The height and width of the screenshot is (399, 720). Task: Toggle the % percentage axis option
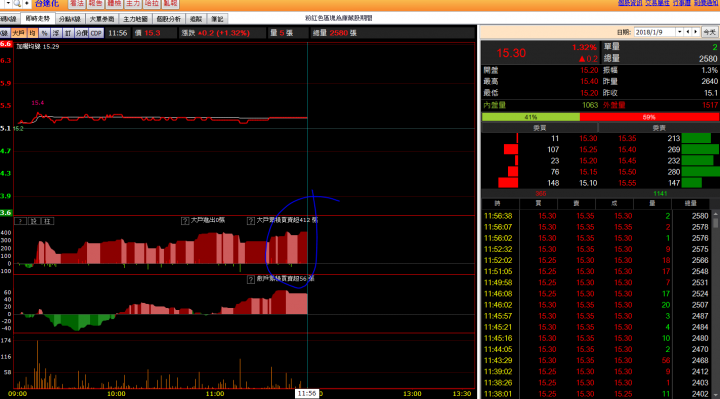[x=44, y=33]
